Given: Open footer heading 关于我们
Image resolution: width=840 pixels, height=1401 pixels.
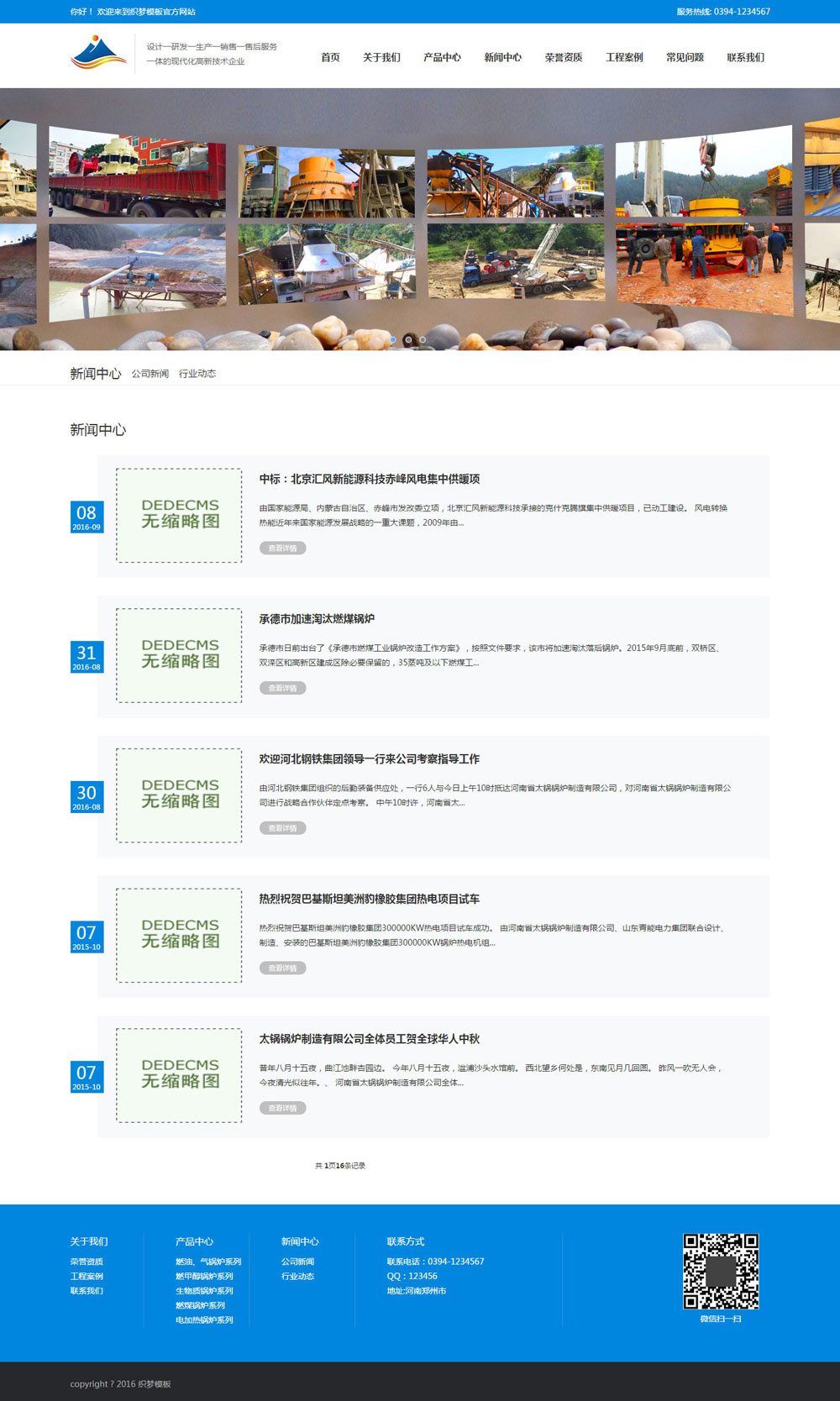Looking at the screenshot, I should (89, 1241).
